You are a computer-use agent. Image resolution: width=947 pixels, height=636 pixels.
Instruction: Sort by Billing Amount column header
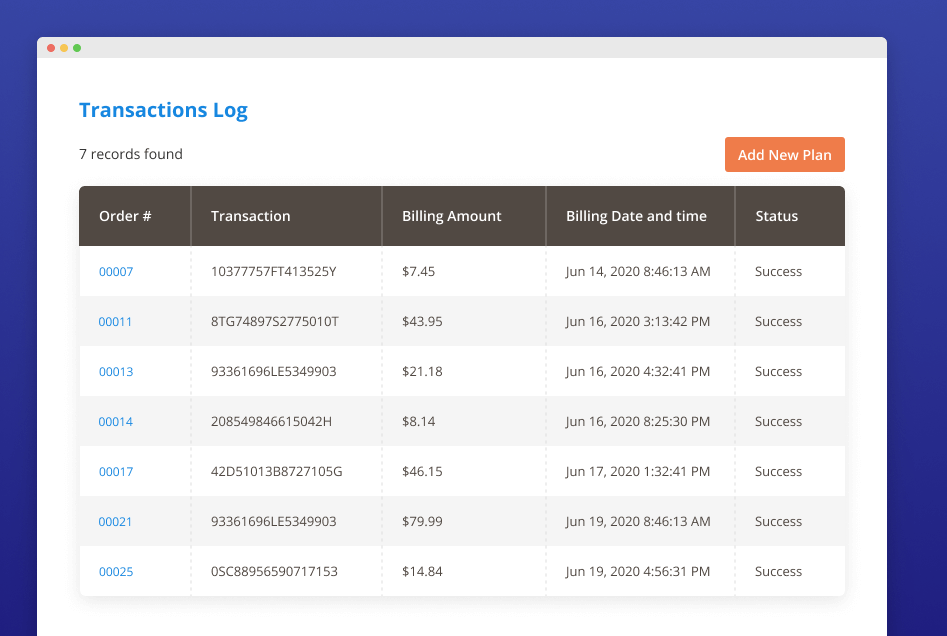[x=451, y=216]
